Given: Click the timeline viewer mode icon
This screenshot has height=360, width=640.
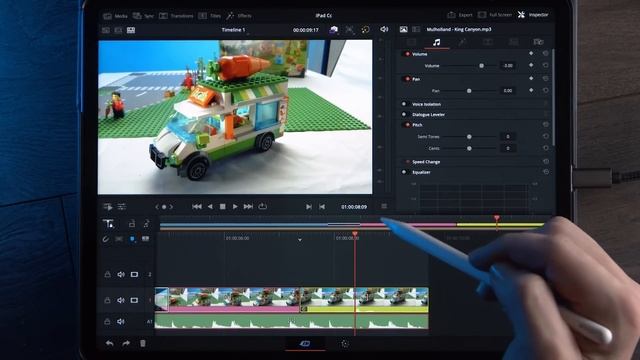Looking at the screenshot, I should (131, 30).
